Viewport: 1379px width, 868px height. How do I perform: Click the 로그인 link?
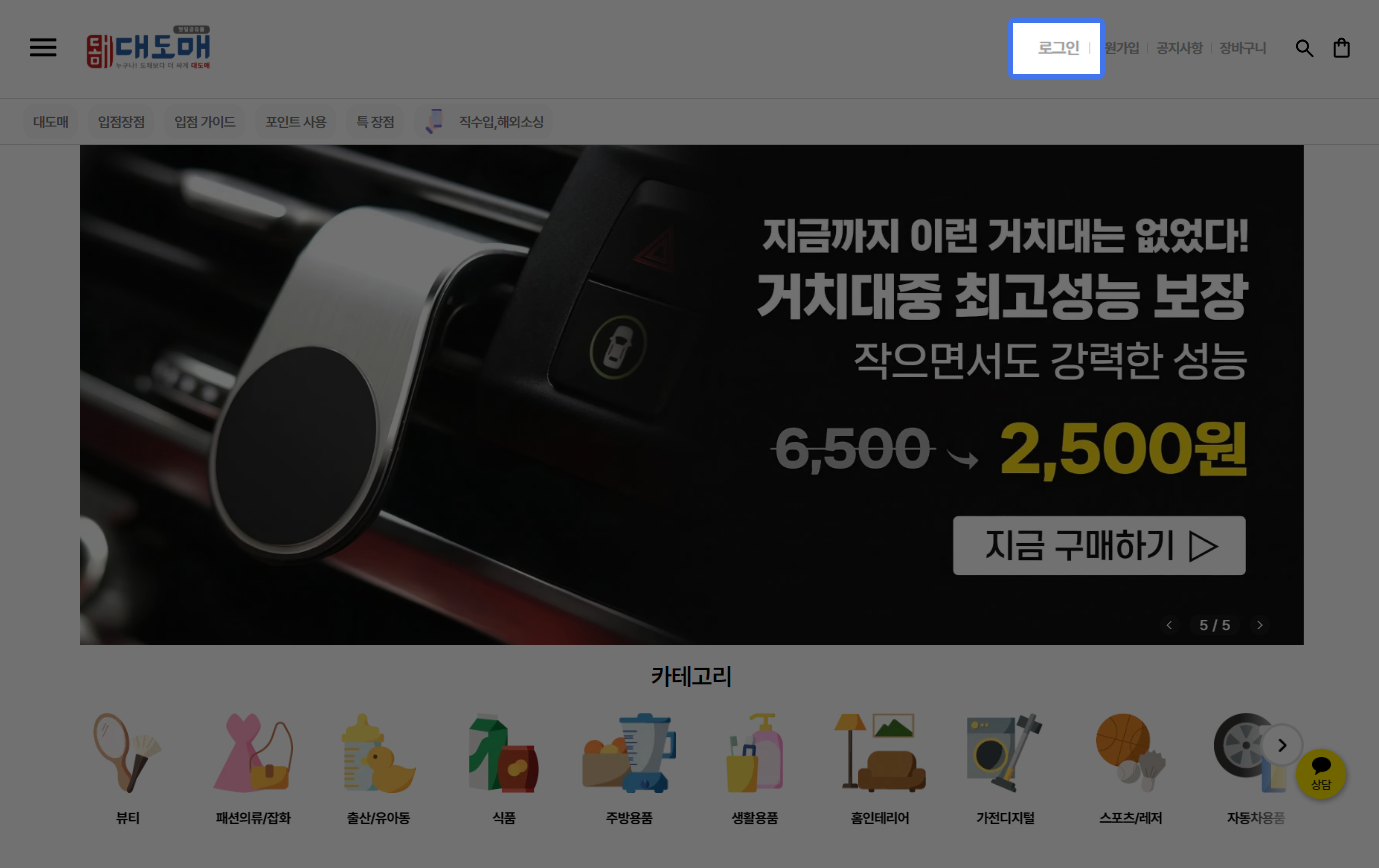click(1058, 48)
